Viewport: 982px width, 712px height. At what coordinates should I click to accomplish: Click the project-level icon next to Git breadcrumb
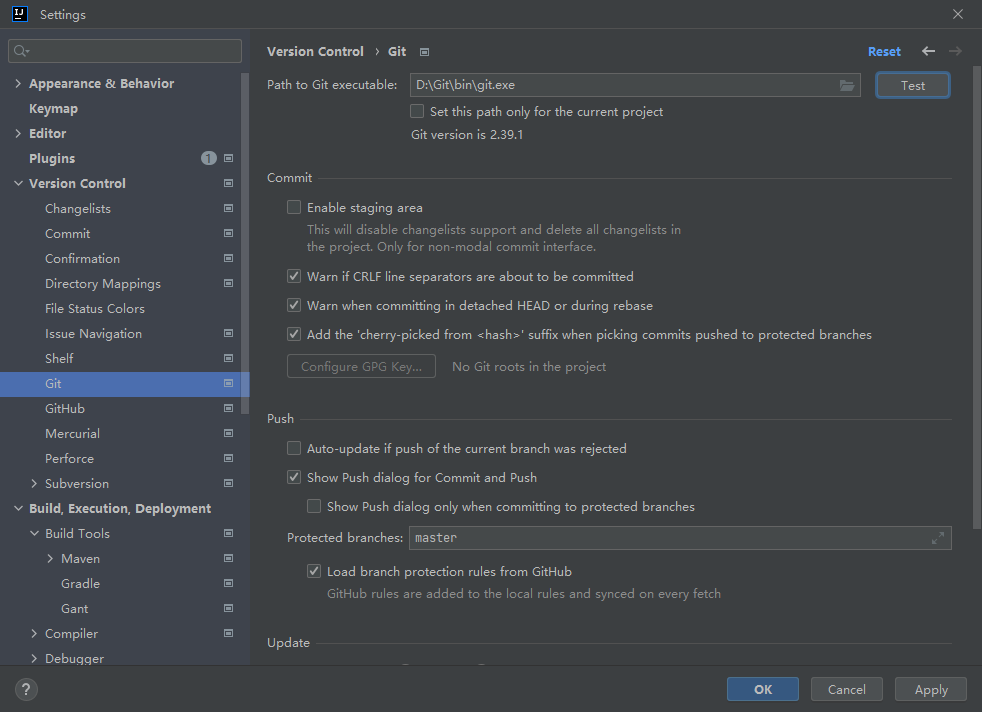click(425, 52)
